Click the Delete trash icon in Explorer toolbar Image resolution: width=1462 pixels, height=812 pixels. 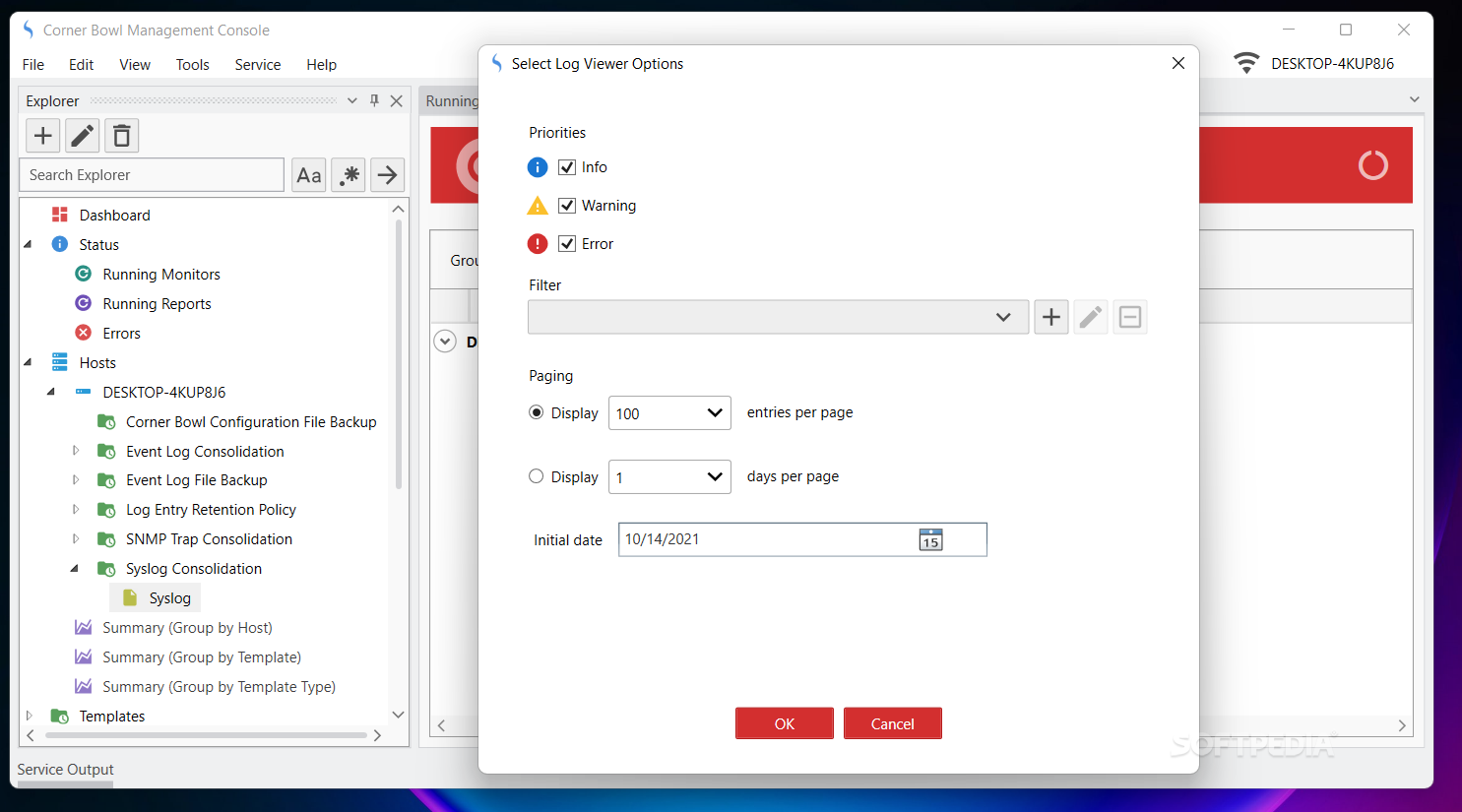pyautogui.click(x=122, y=136)
